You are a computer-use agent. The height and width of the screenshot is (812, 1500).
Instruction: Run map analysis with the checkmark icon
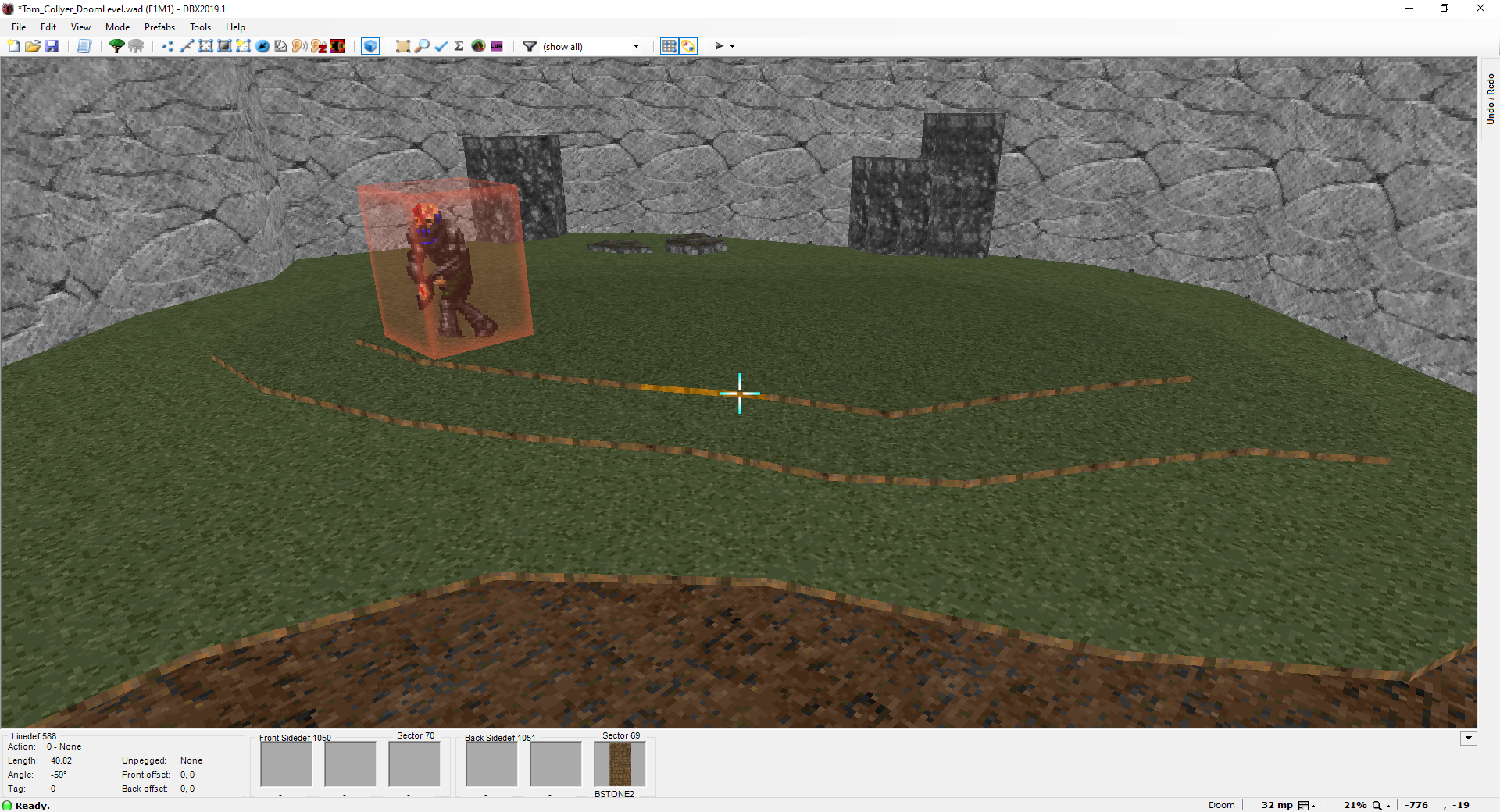click(441, 46)
